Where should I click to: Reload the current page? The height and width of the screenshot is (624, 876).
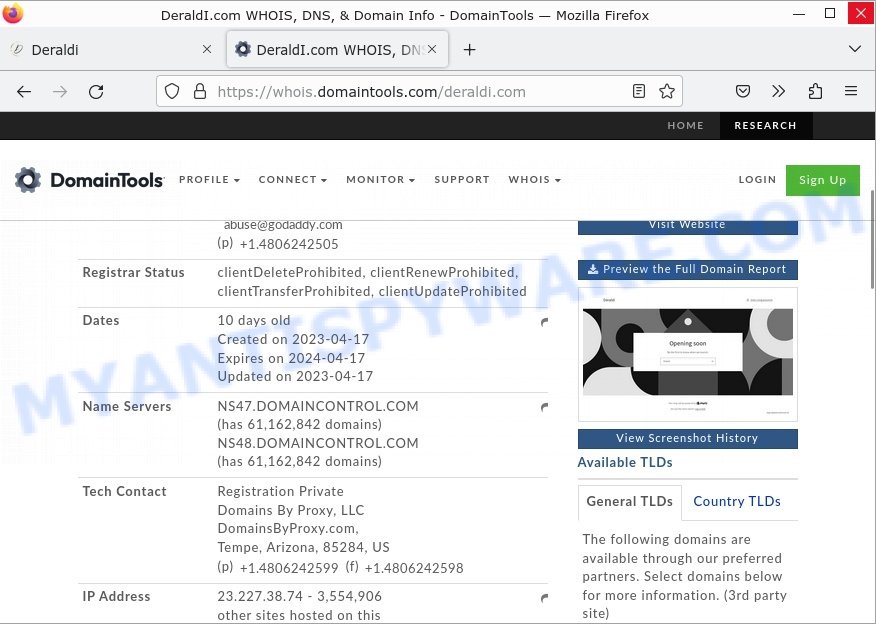click(x=96, y=92)
